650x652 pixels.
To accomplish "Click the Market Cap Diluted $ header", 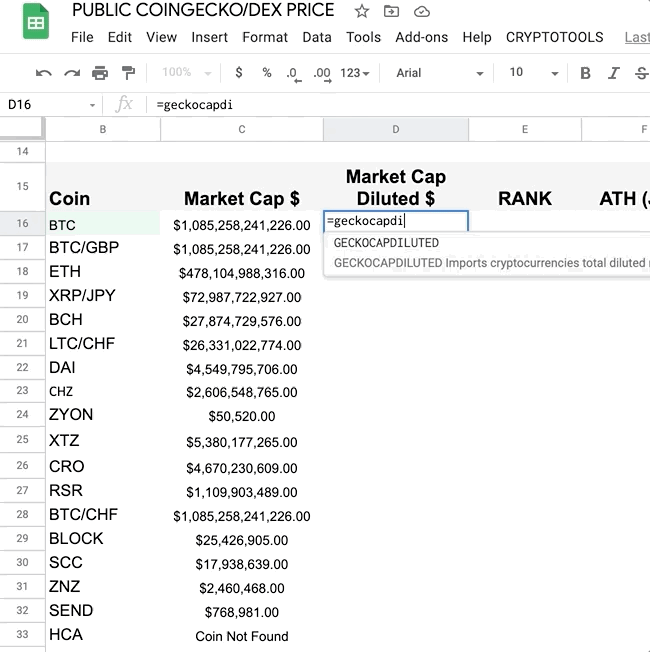I will point(396,187).
